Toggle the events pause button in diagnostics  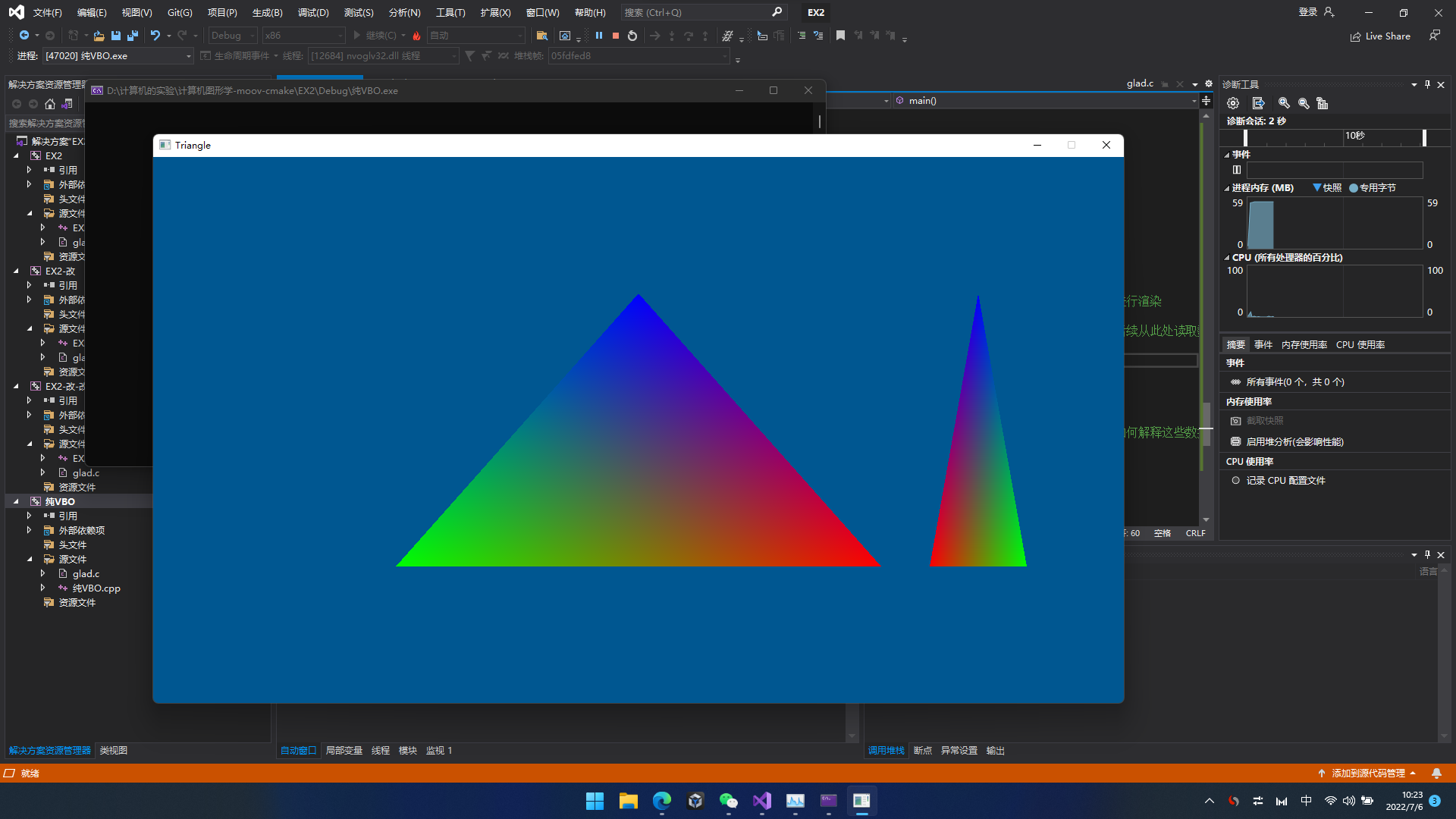[x=1237, y=170]
